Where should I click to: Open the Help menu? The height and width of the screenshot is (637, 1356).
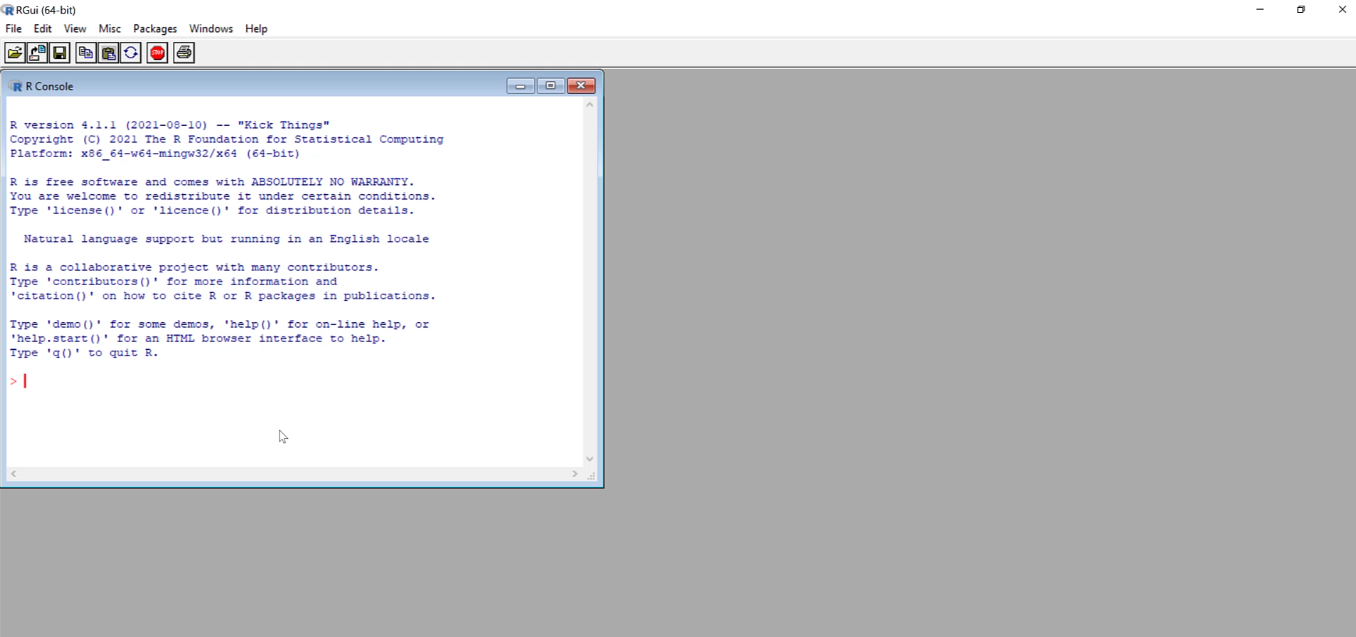pyautogui.click(x=256, y=29)
